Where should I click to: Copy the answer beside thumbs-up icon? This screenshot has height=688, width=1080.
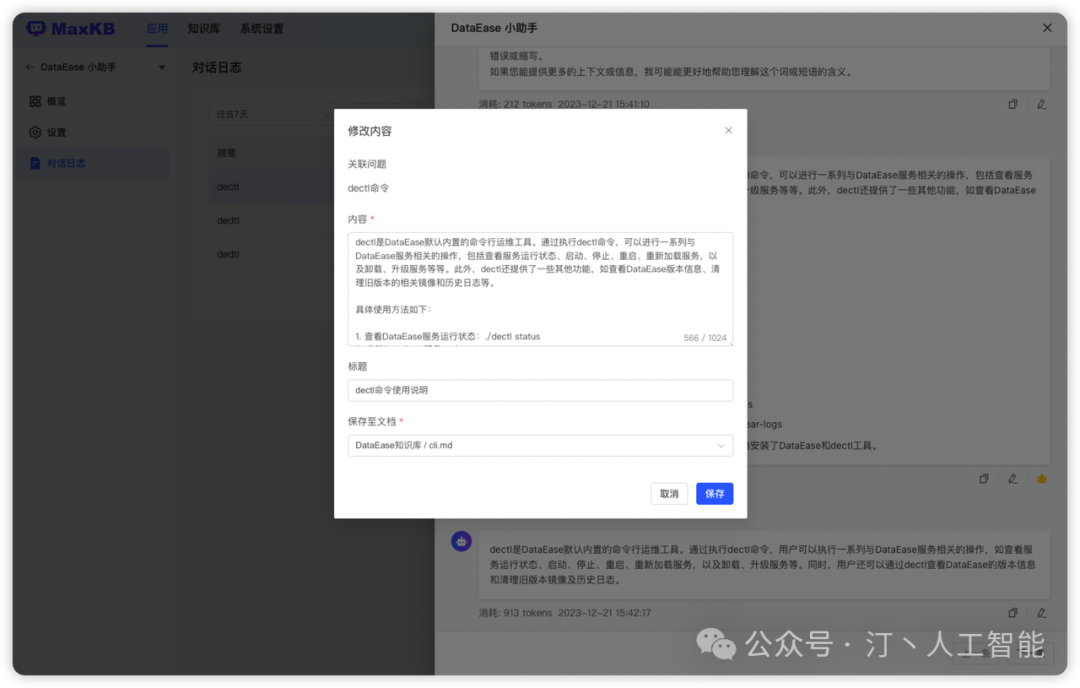(x=984, y=479)
